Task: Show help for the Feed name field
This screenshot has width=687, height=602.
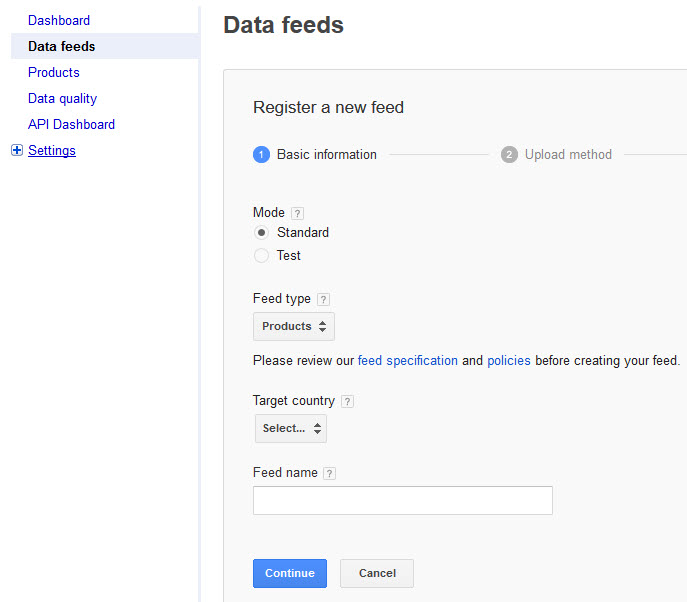Action: coord(329,473)
